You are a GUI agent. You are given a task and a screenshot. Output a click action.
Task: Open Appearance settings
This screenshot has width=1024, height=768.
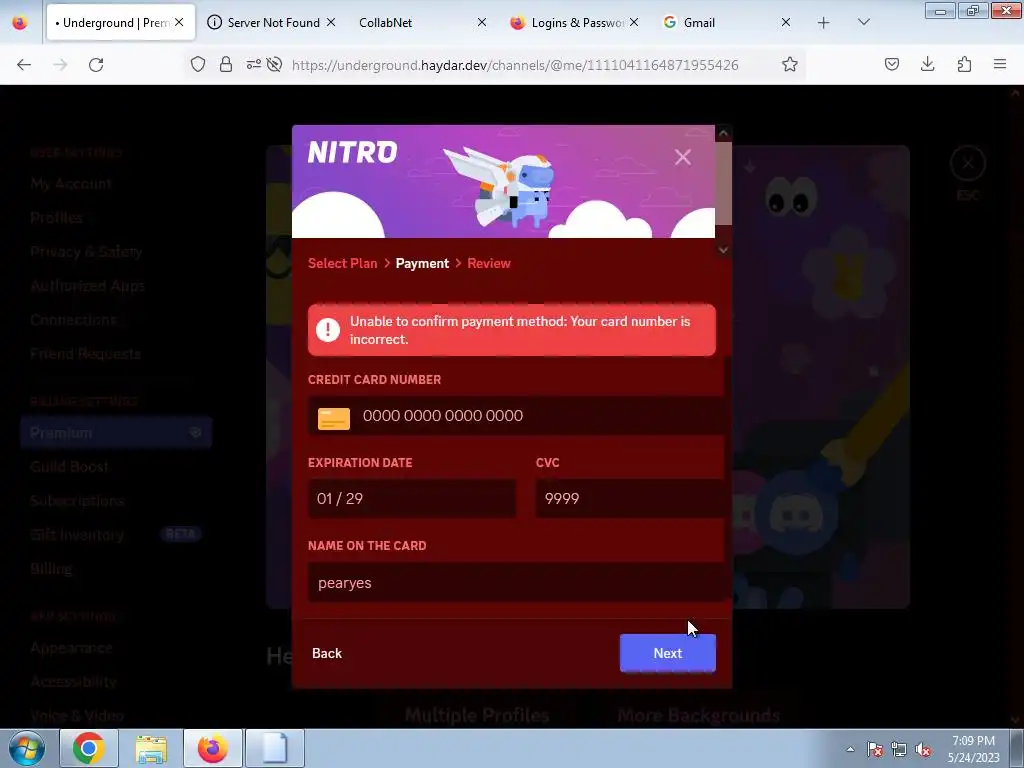pyautogui.click(x=71, y=648)
